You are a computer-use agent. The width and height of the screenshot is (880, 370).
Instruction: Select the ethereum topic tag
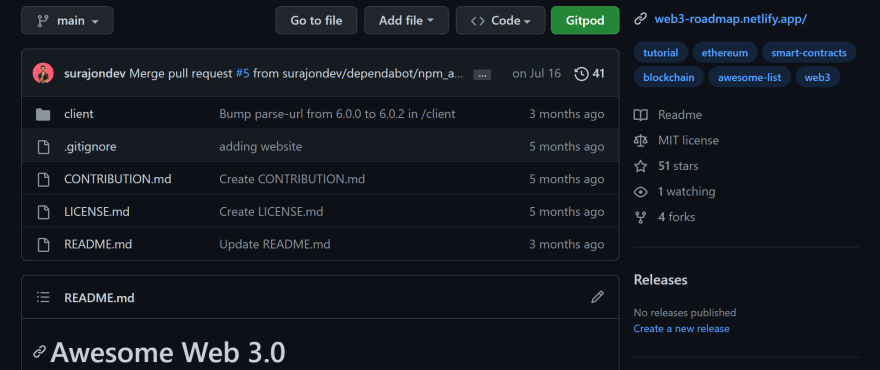[x=725, y=53]
